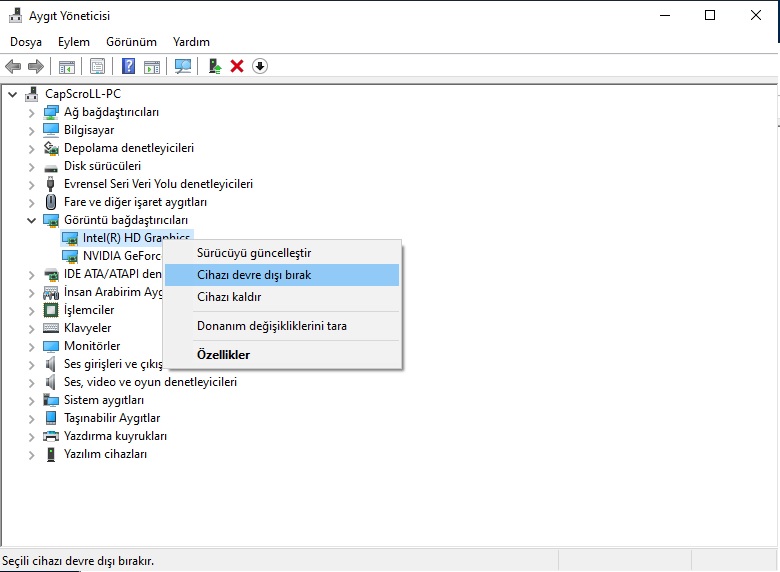Select the Yazılım cihazları row
Screen dimensions: 780x572
(x=105, y=454)
